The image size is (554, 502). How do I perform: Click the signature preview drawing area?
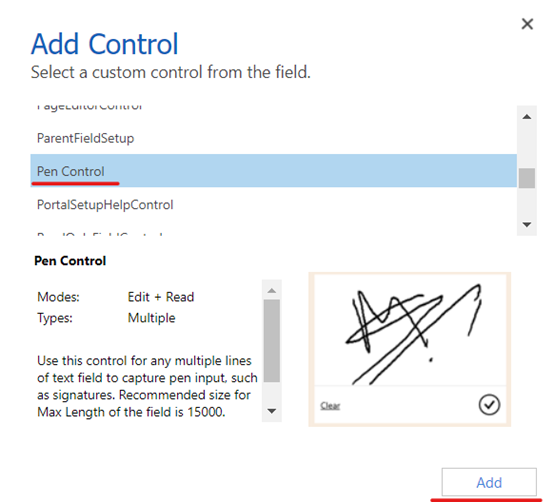click(x=410, y=331)
